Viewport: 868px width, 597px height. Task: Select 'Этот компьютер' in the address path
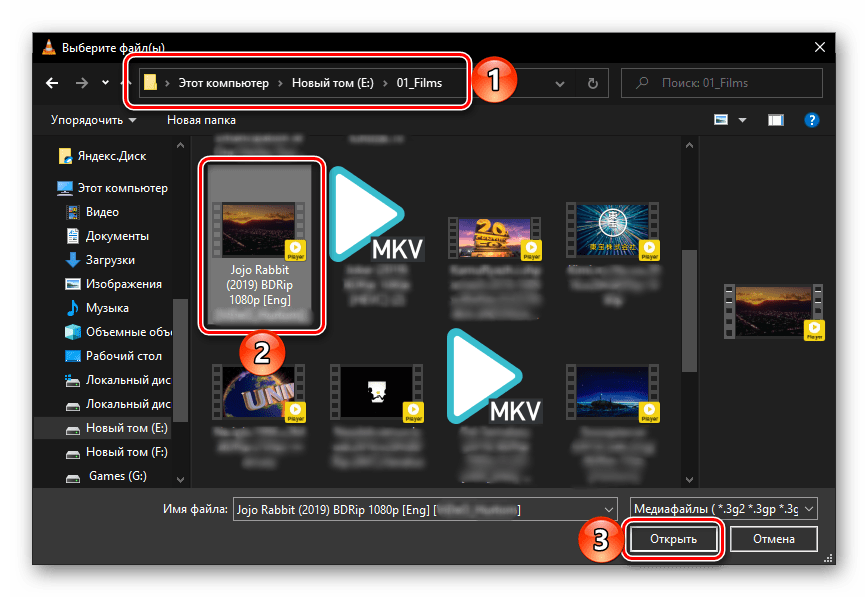click(x=223, y=83)
